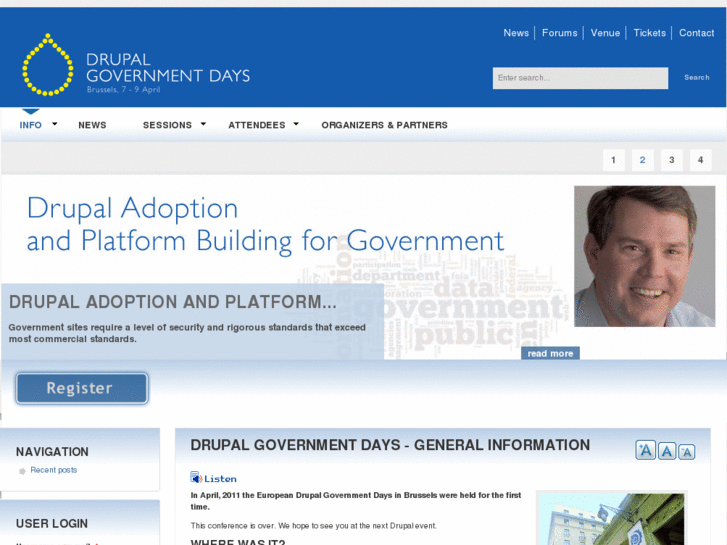Image resolution: width=727 pixels, height=545 pixels.
Task: Decrease text size with small A icon
Action: [687, 452]
